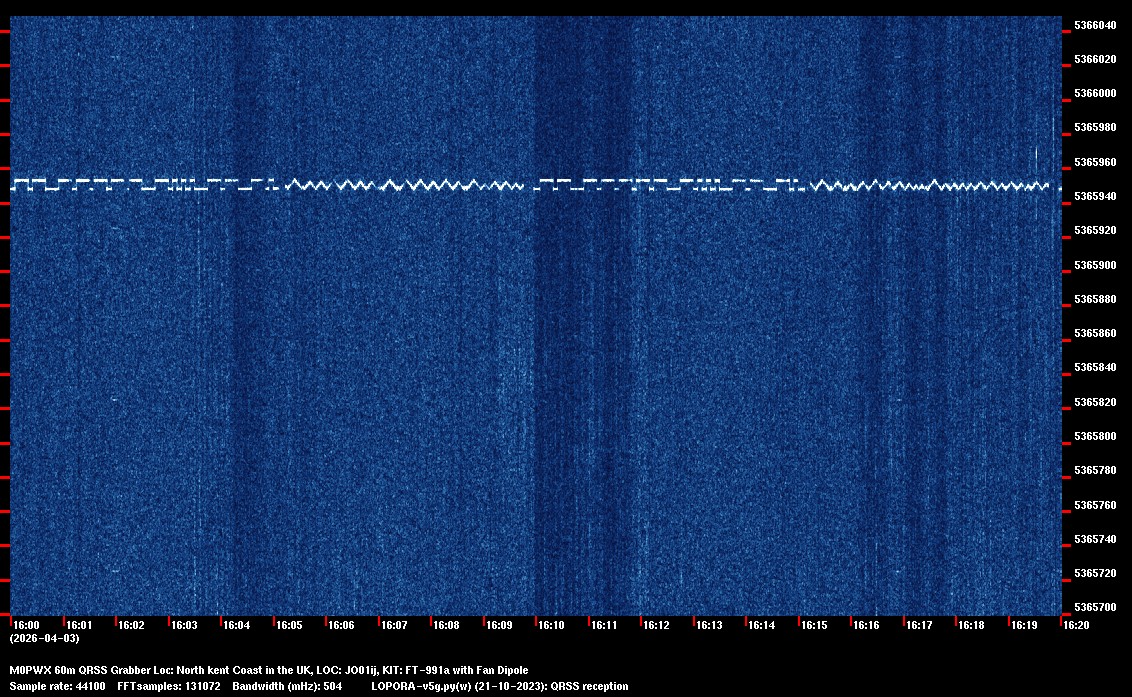Click the 5366040 frequency label
Viewport: 1132px width, 697px height.
[1095, 25]
